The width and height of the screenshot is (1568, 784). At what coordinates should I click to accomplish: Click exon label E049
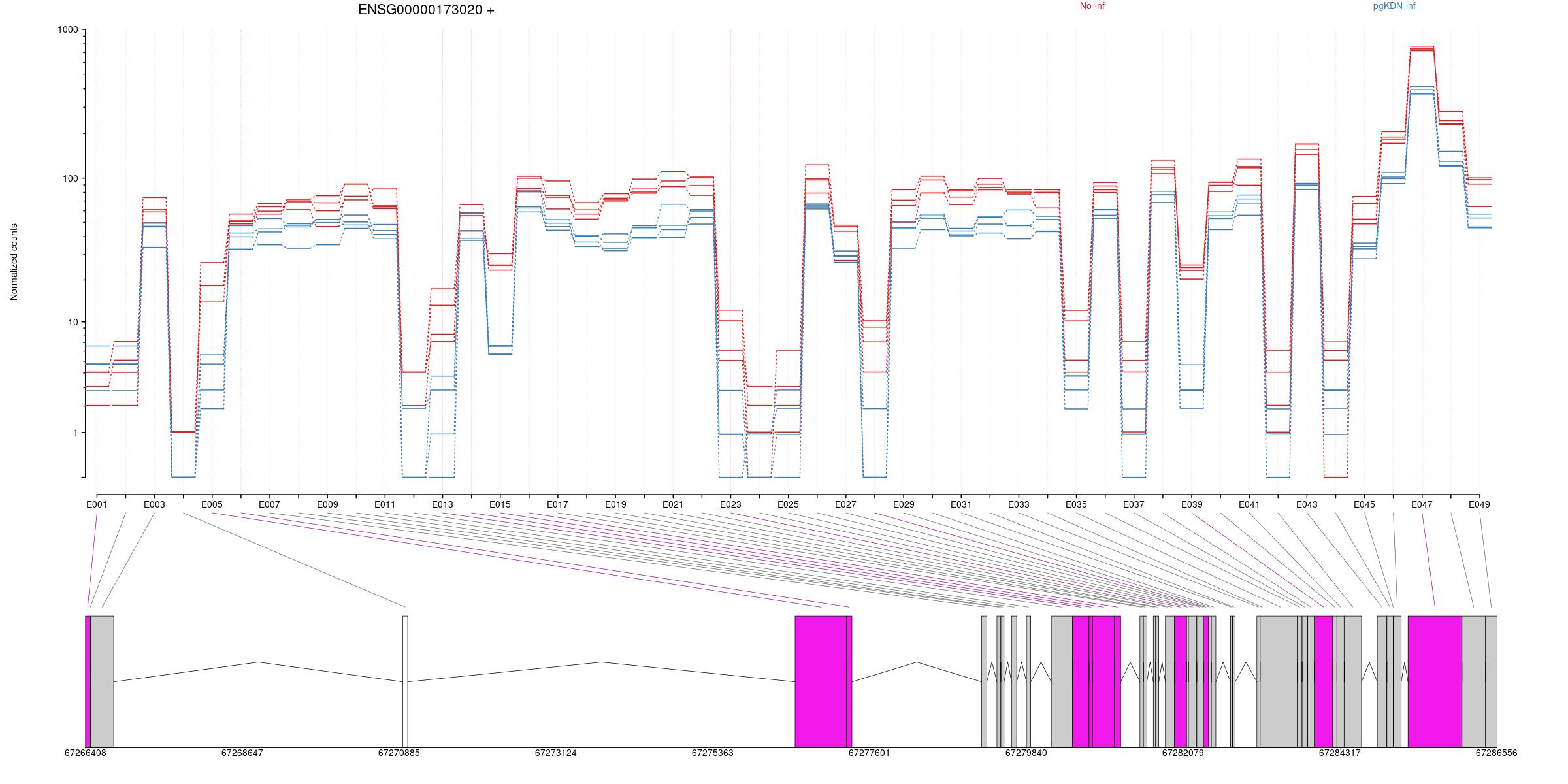[x=1479, y=504]
